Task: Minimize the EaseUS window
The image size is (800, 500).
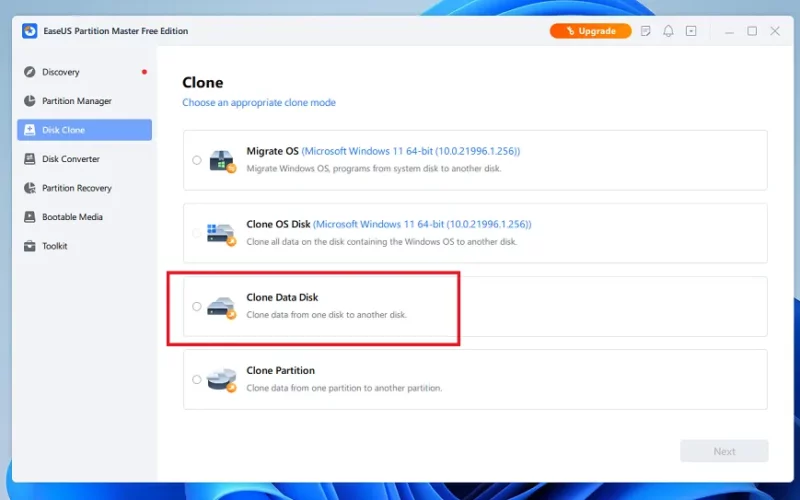Action: tap(730, 32)
